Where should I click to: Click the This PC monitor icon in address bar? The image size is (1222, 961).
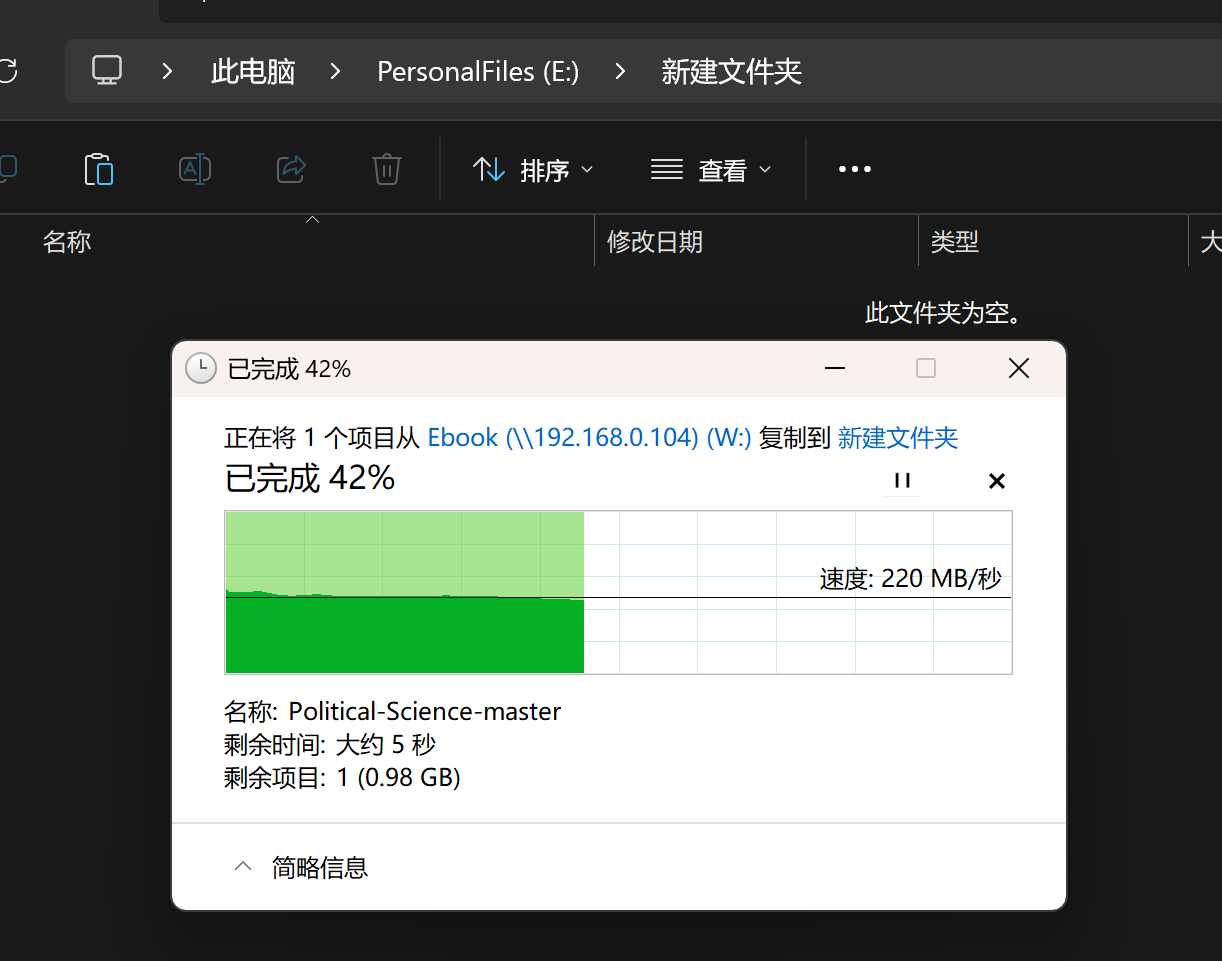tap(107, 71)
